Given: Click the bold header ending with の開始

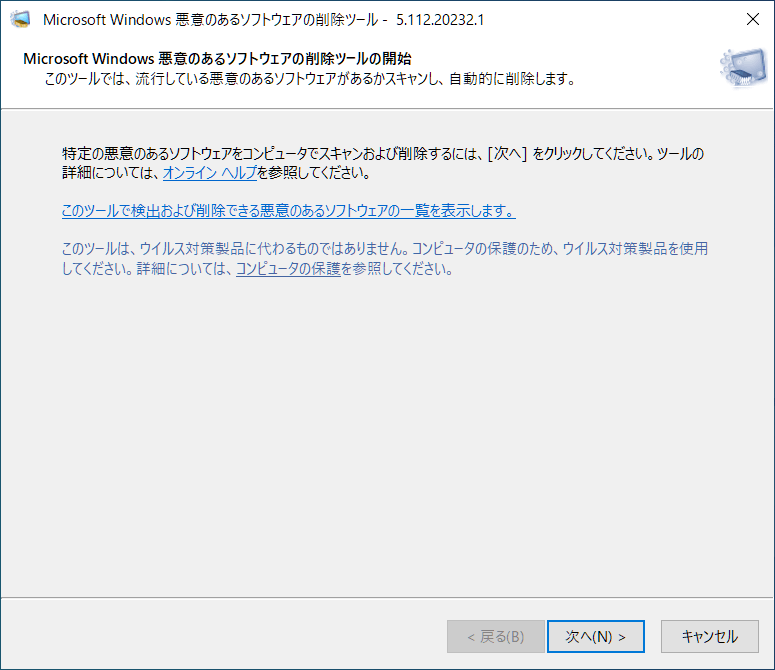Looking at the screenshot, I should click(217, 59).
